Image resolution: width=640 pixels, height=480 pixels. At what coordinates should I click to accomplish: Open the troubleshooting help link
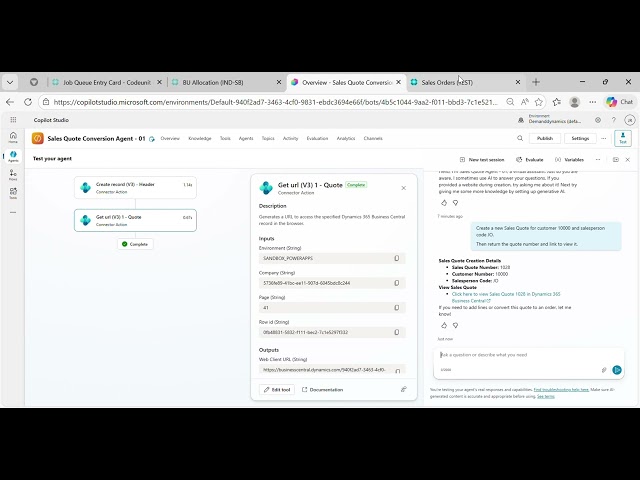[x=561, y=389]
